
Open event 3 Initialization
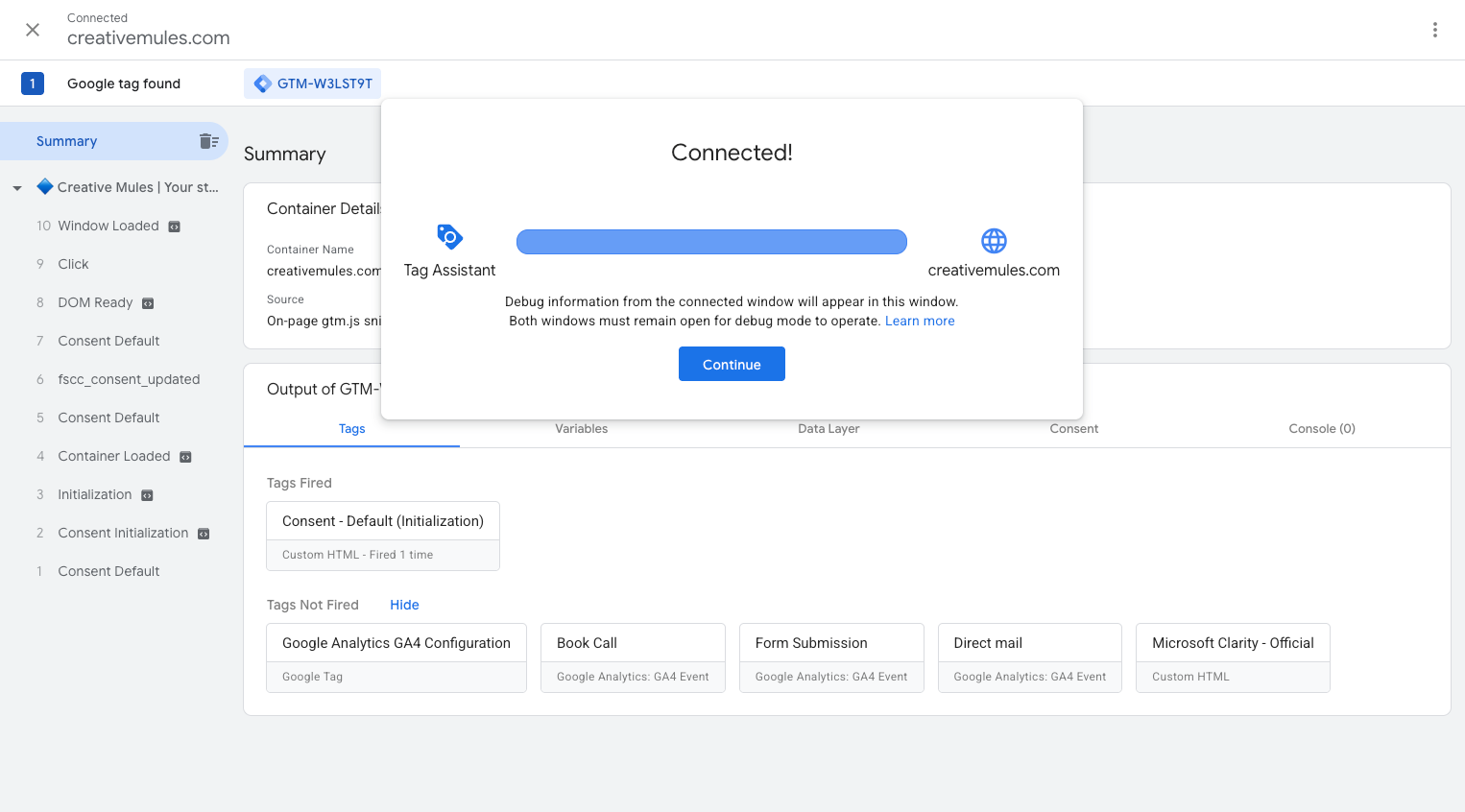pos(94,494)
